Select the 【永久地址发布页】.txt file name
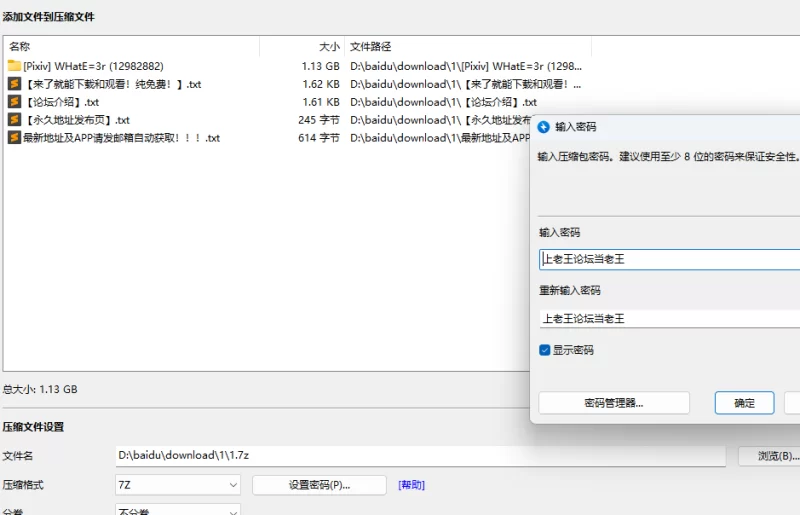Image resolution: width=800 pixels, height=515 pixels. pyautogui.click(x=77, y=119)
